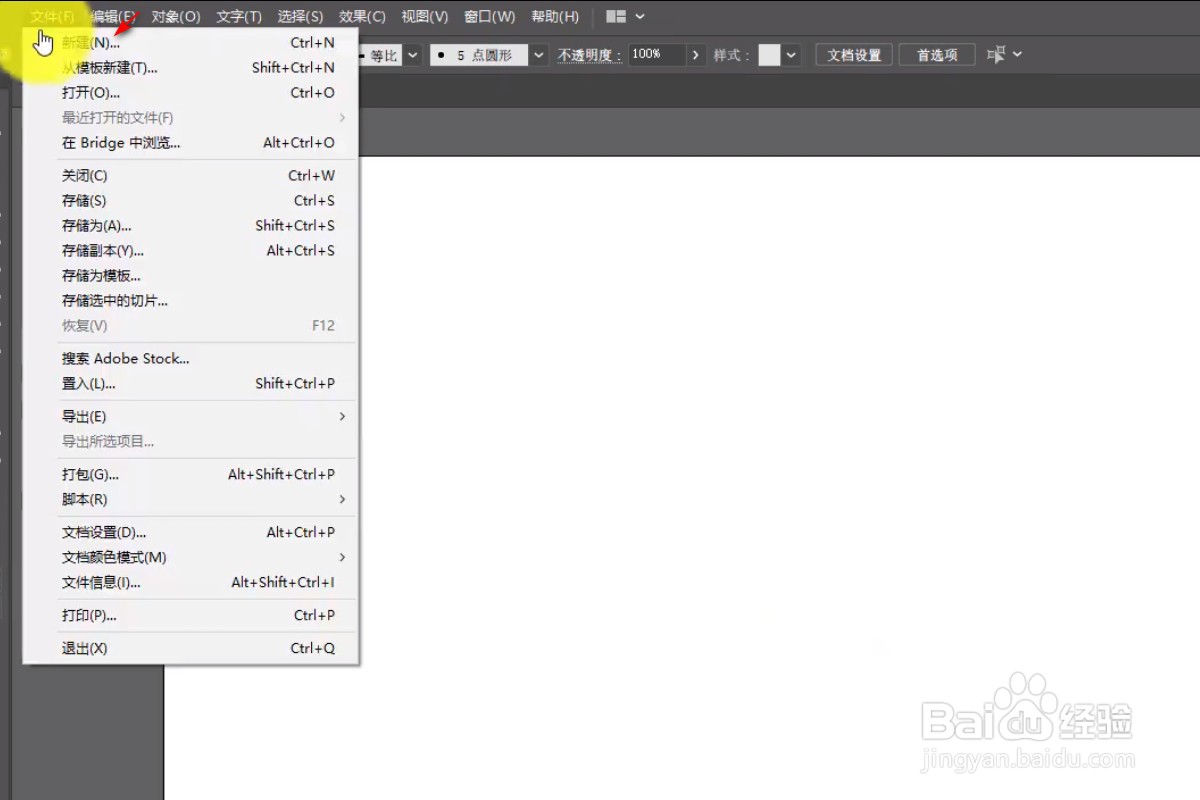
Task: Click the align to selection icon
Action: tap(996, 54)
